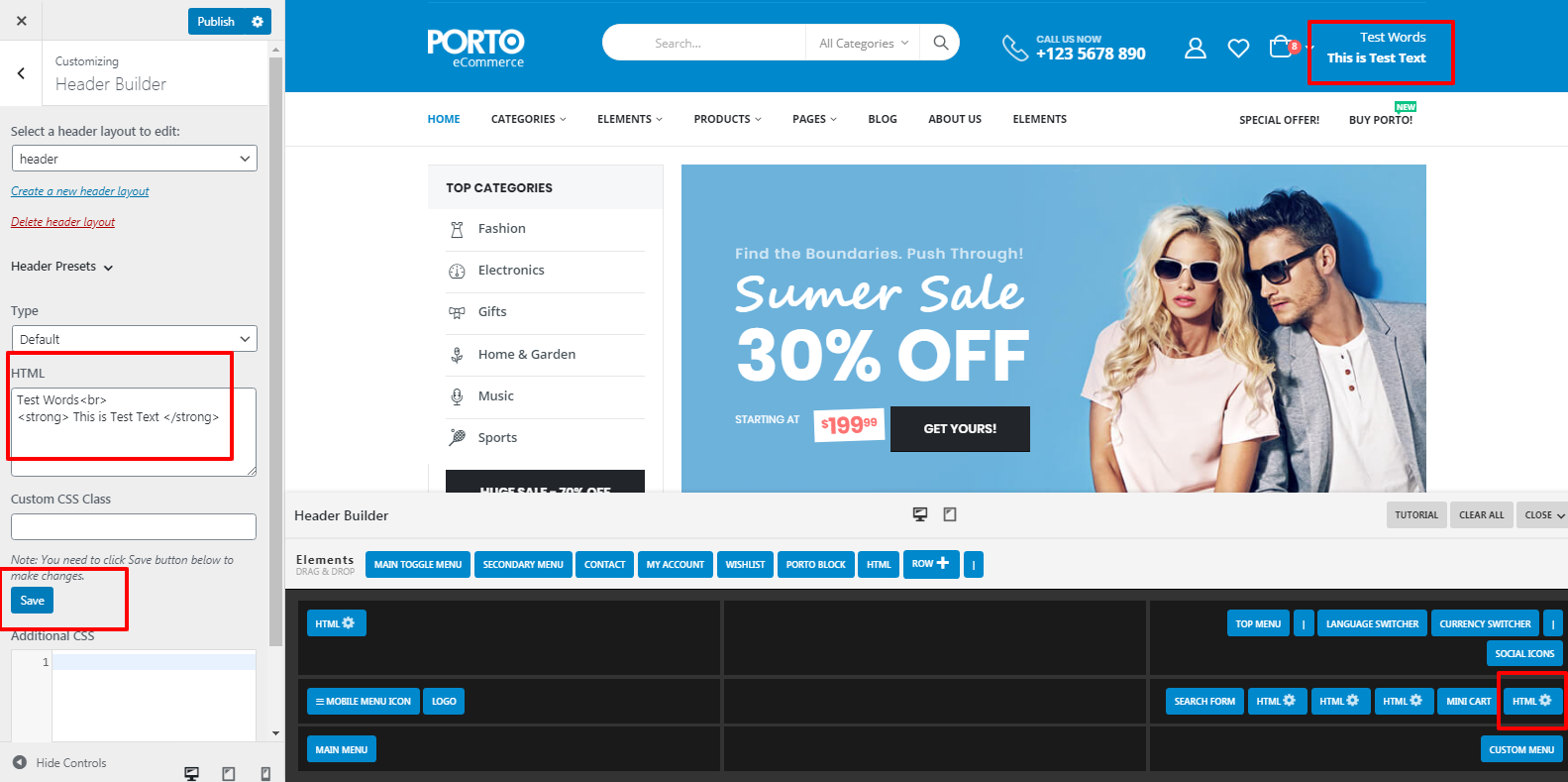Image resolution: width=1568 pixels, height=782 pixels.
Task: Open the wishlist heart icon
Action: 1238,48
